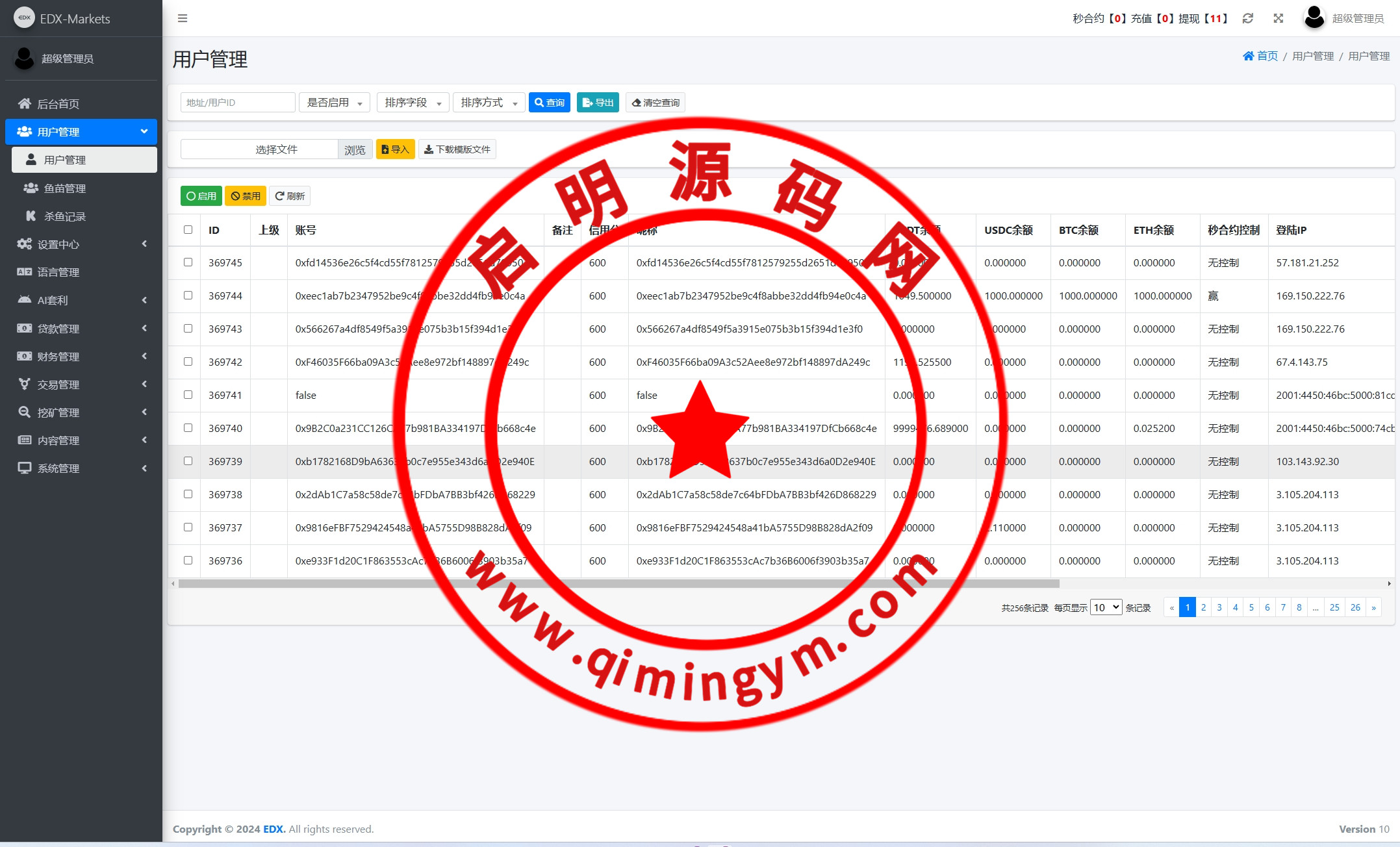Open 后台首页 in sidebar

coord(58,104)
